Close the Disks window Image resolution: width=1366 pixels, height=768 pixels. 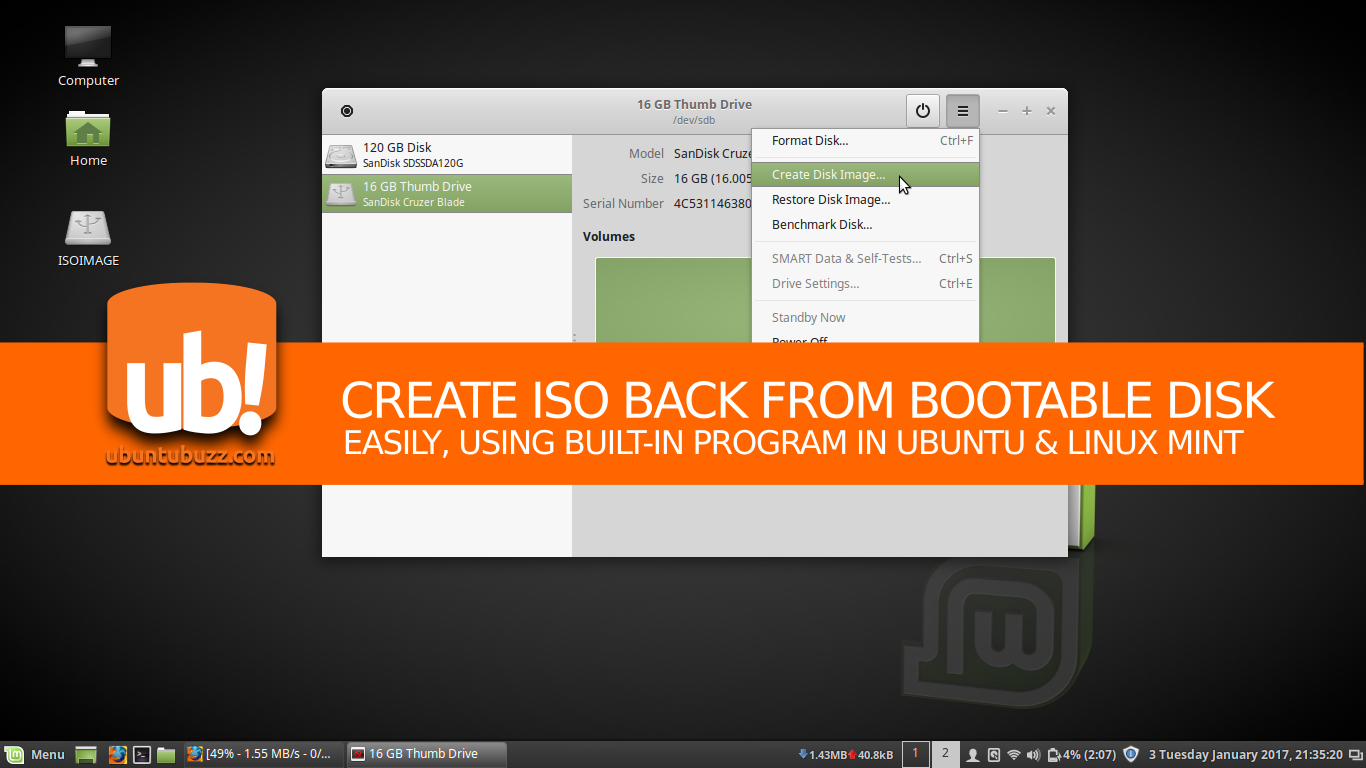tap(1051, 111)
